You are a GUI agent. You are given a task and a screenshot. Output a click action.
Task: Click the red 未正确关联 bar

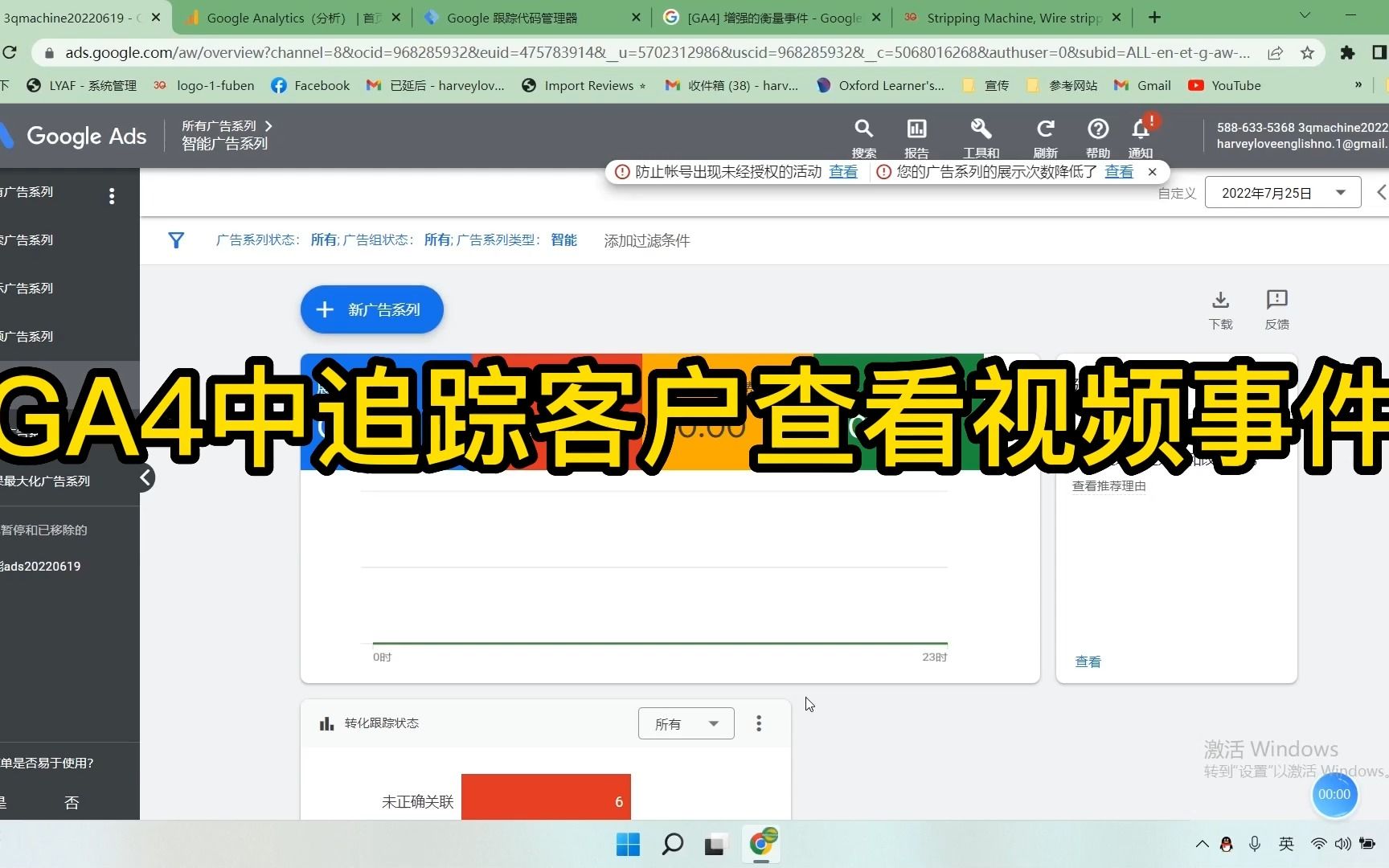point(546,797)
